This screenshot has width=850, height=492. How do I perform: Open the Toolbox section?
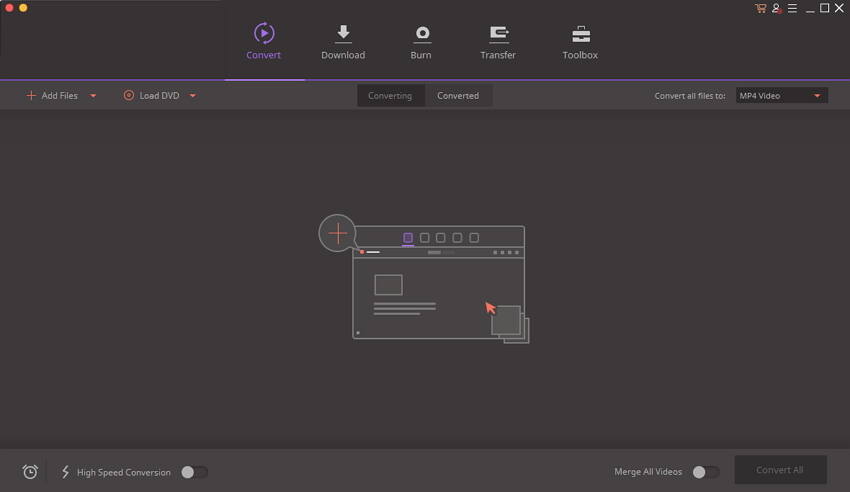coord(580,42)
